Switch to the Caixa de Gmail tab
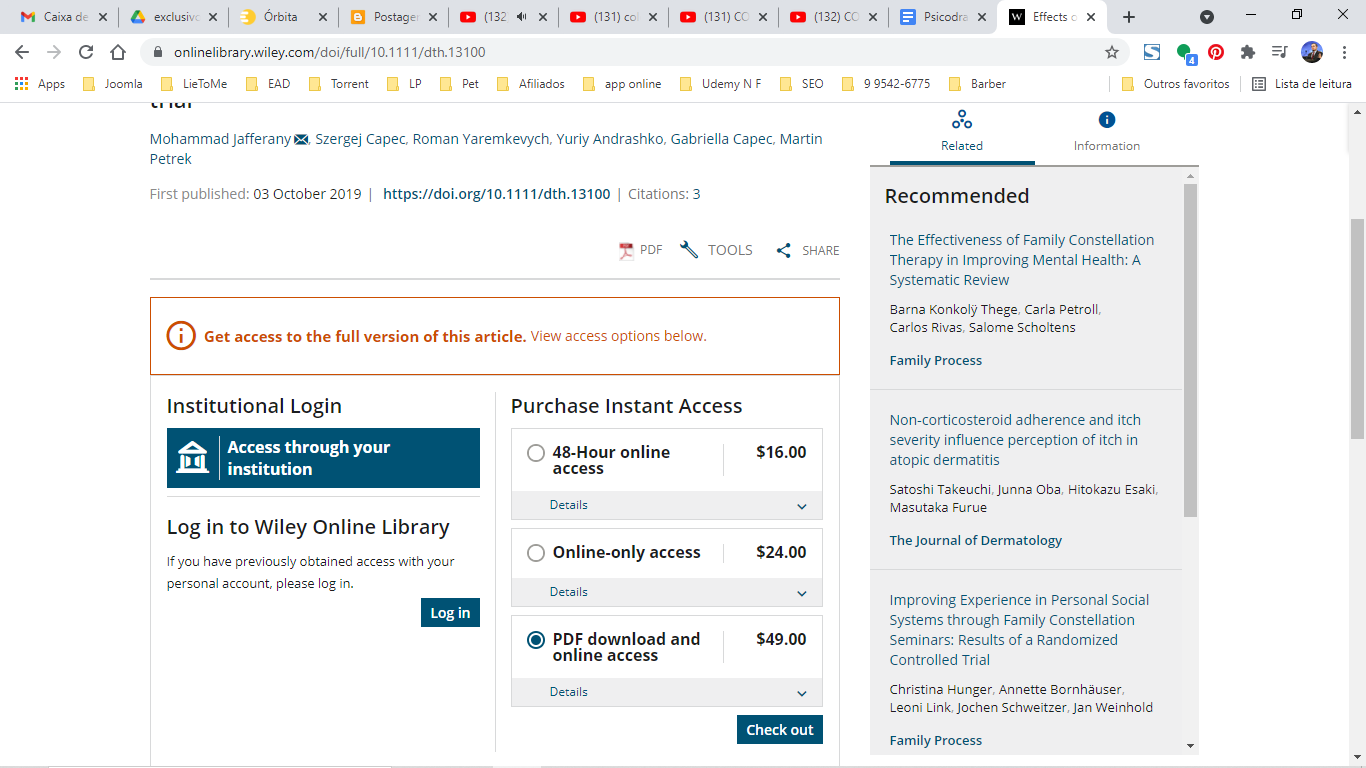 pyautogui.click(x=63, y=17)
